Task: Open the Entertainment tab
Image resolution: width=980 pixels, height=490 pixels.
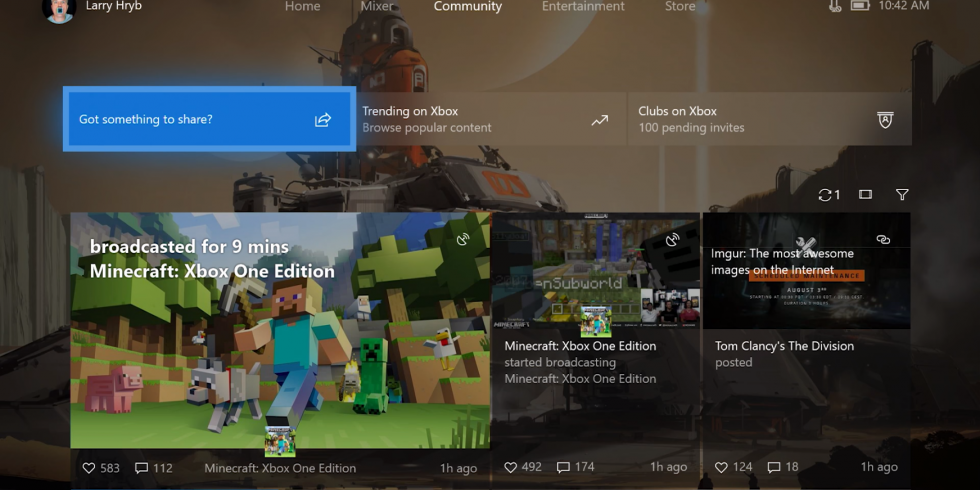Action: click(x=582, y=6)
